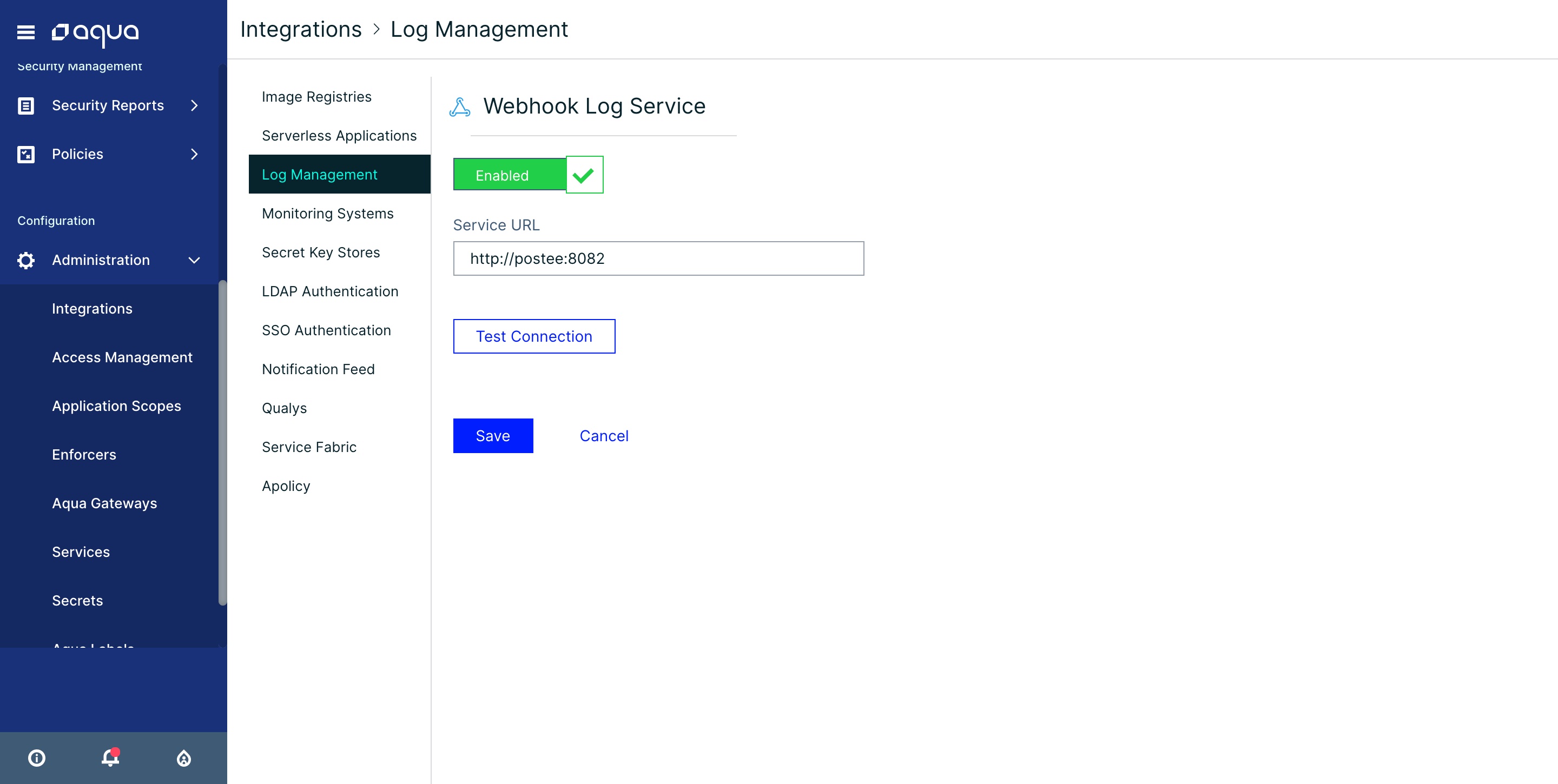Screen dimensions: 1558x784
Task: Click the Aqua logo
Action: tap(96, 33)
